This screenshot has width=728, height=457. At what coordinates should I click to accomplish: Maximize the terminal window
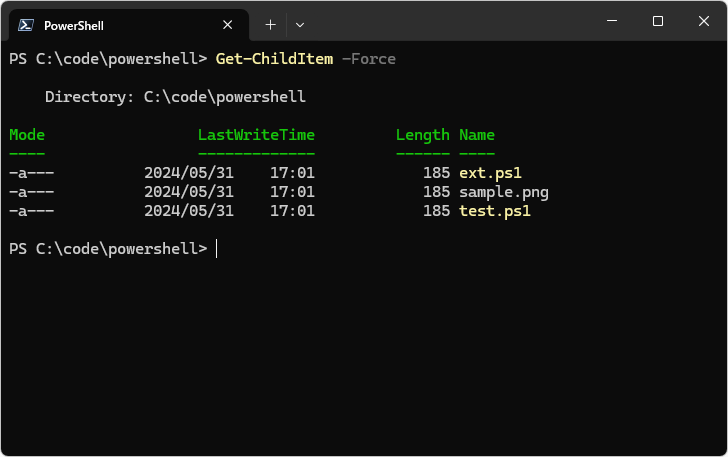658,21
